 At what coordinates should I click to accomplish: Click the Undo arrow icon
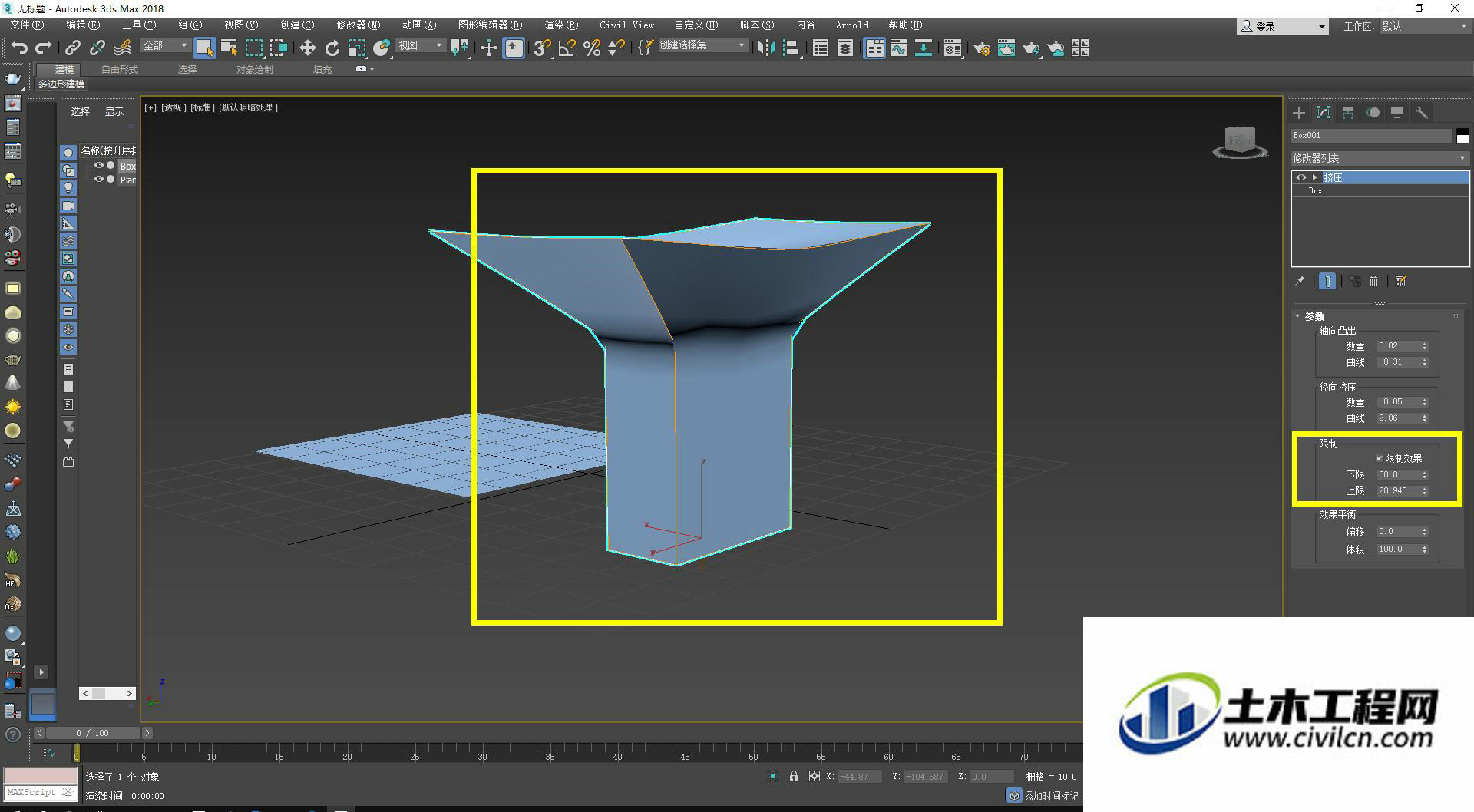tap(19, 48)
